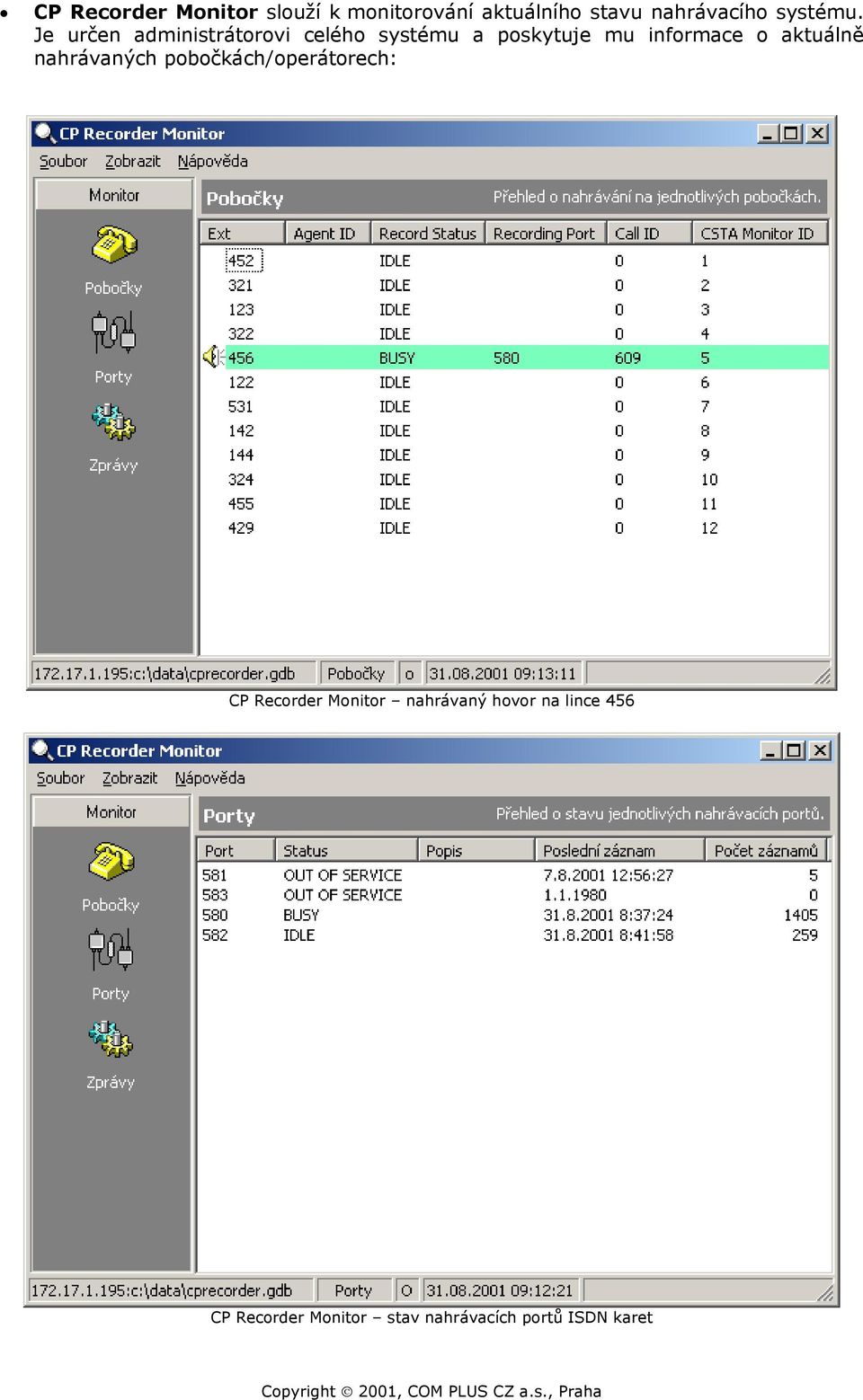Open Porty connector icon in upper window
The image size is (863, 1400).
[113, 332]
